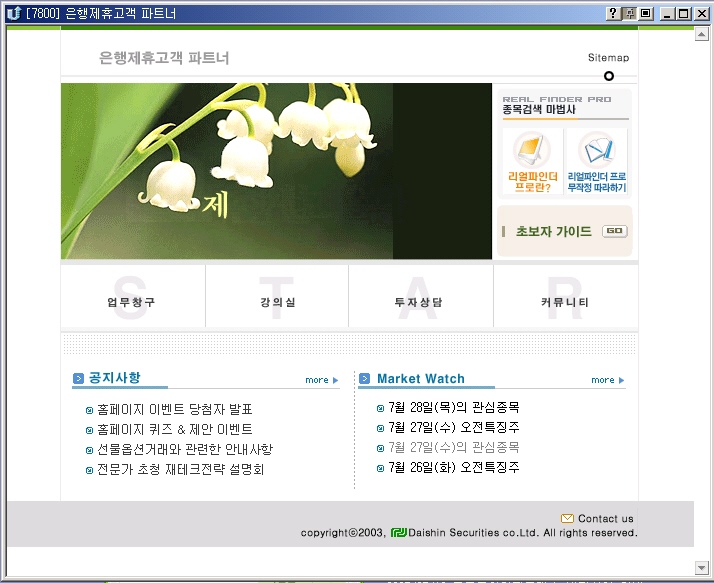The width and height of the screenshot is (714, 583).
Task: Open the 리얼파인더 프로 무작정 따라하기 book icon
Action: coord(597,150)
